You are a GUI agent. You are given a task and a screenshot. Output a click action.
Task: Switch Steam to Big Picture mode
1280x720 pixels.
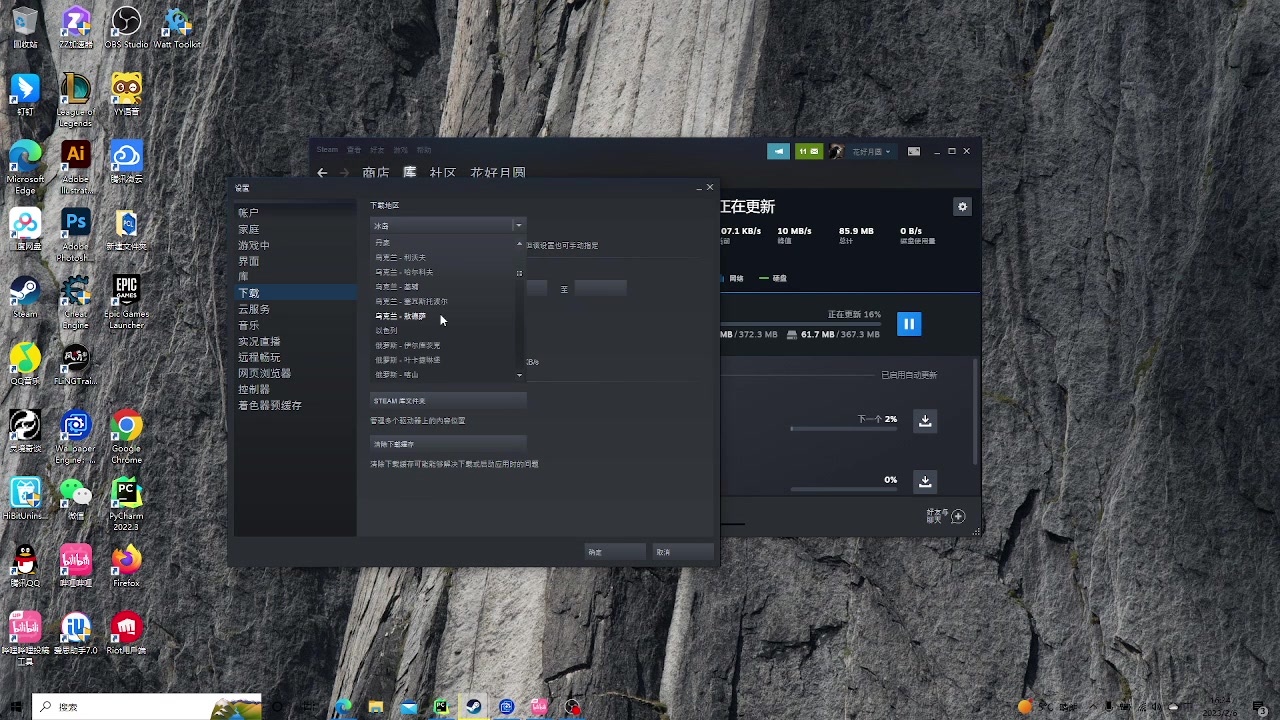pyautogui.click(x=914, y=151)
